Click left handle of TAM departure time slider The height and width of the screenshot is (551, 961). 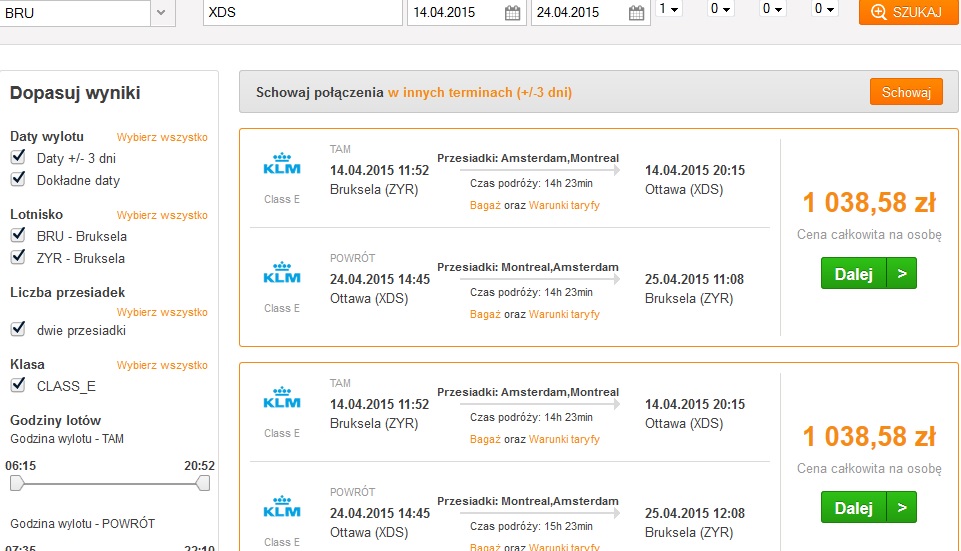[x=17, y=483]
